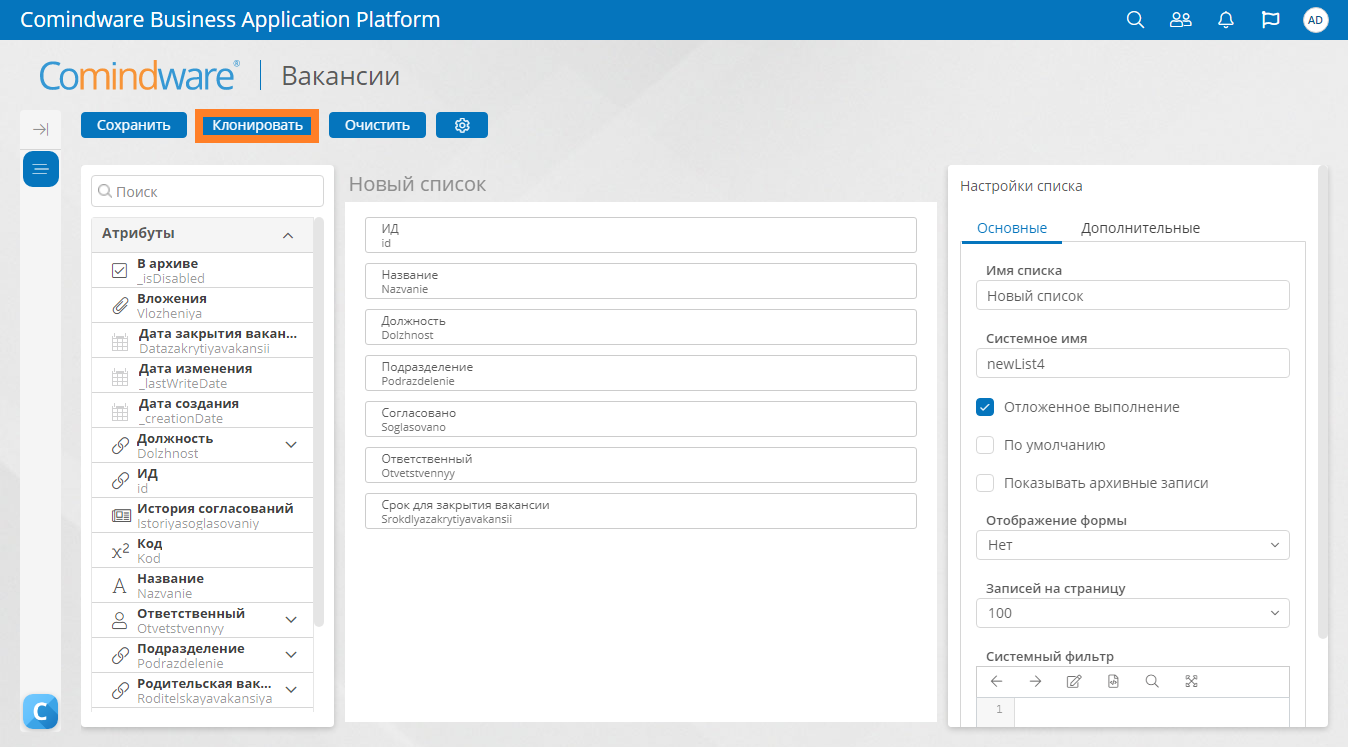
Task: Enable Показывать архивные записи checkbox
Action: pyautogui.click(x=985, y=483)
